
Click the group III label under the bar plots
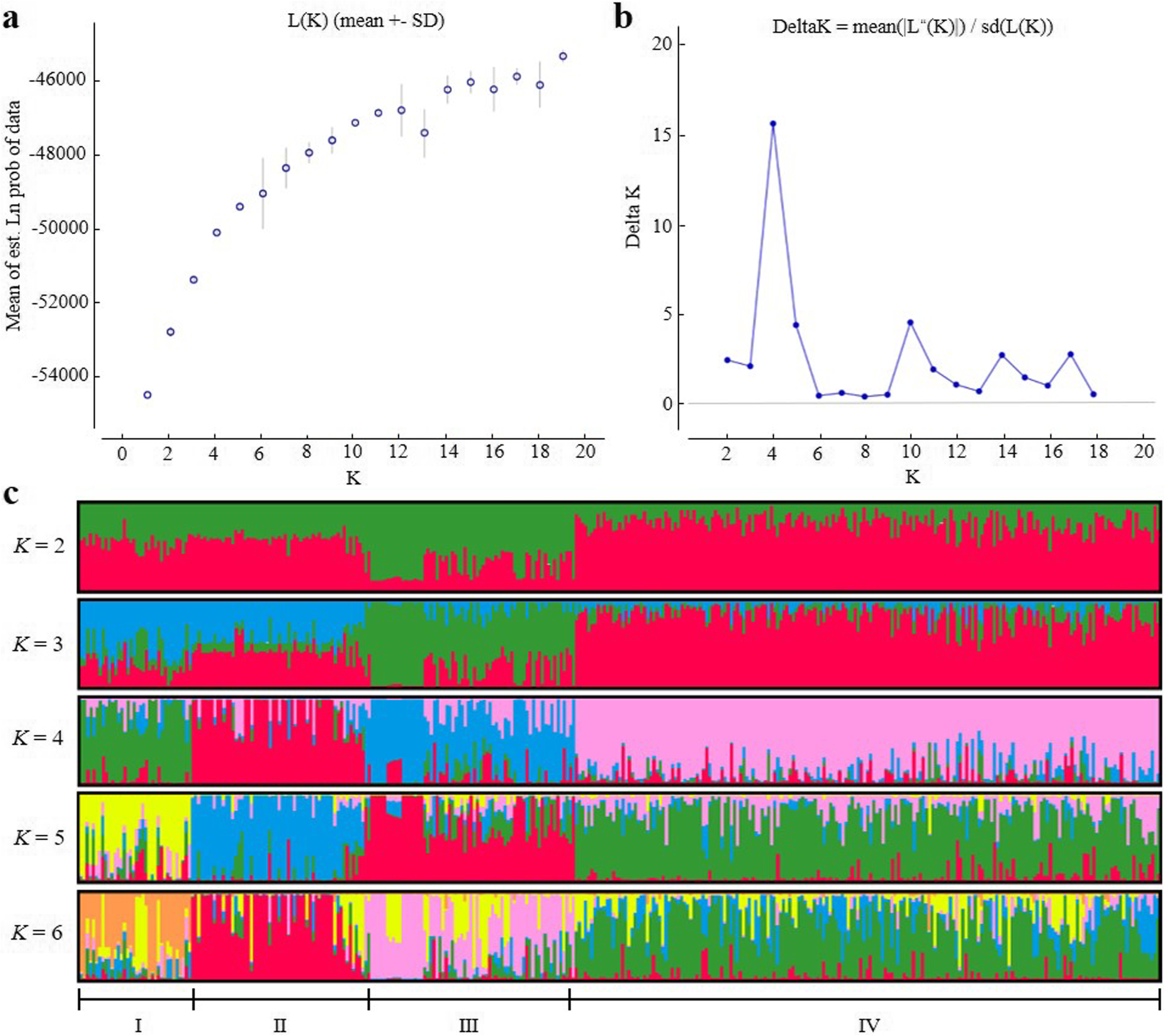[469, 1025]
